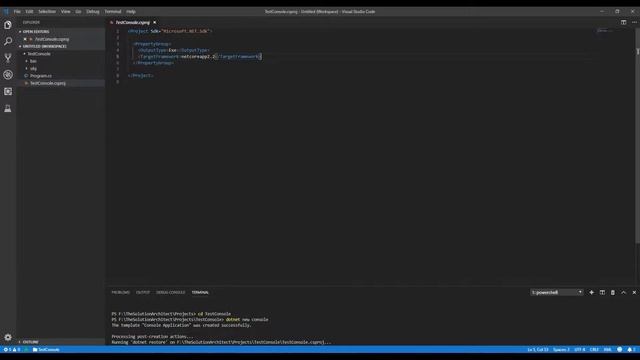This screenshot has width=640, height=360.
Task: Close TestConsole.csproj under Open Editors
Action: [25, 39]
